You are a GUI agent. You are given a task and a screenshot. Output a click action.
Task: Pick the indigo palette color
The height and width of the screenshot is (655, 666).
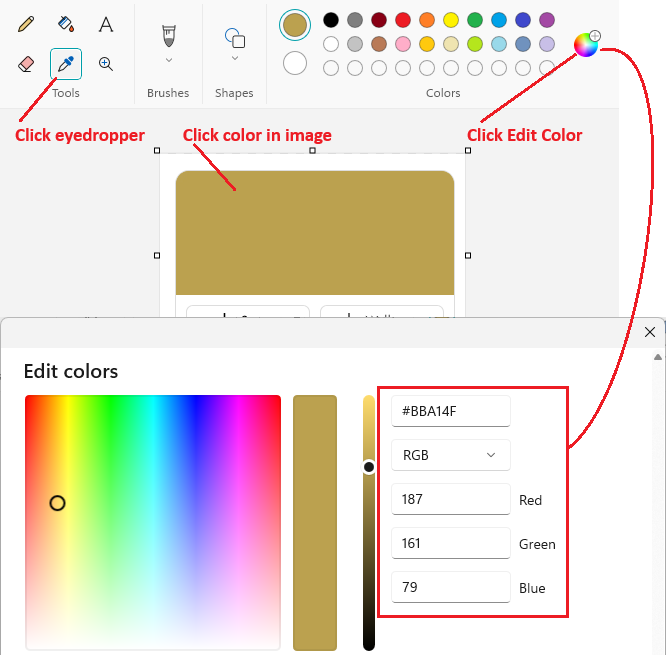click(x=523, y=20)
